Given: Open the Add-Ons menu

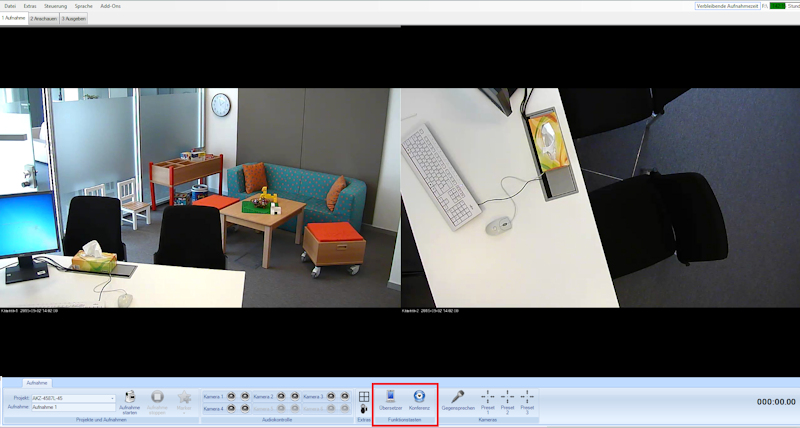Looking at the screenshot, I should tap(111, 6).
